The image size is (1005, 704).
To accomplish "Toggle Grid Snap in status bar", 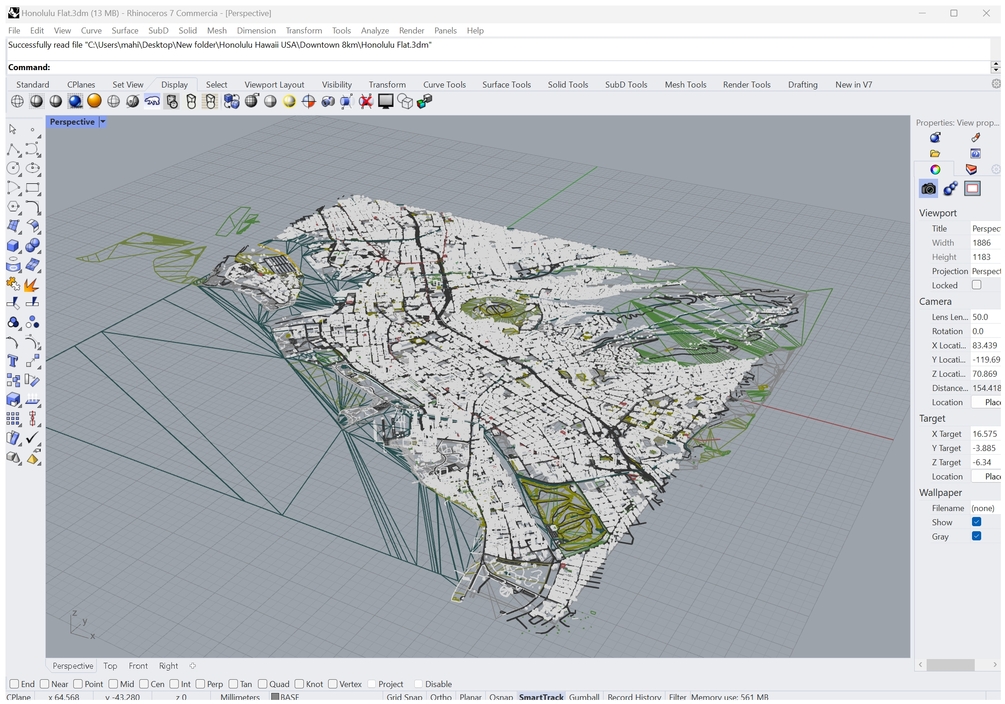I will 404,697.
